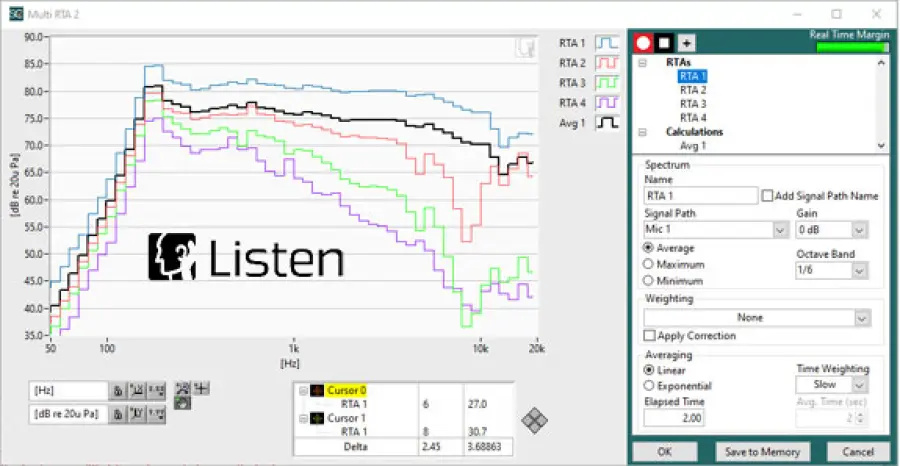Click the X-axis lock icon beside [Hz]

point(117,390)
